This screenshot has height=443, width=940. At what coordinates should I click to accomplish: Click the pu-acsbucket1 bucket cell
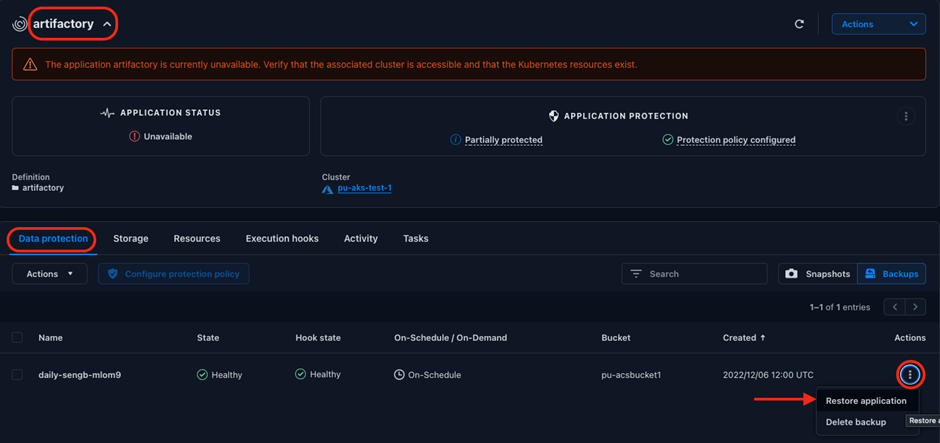631,375
